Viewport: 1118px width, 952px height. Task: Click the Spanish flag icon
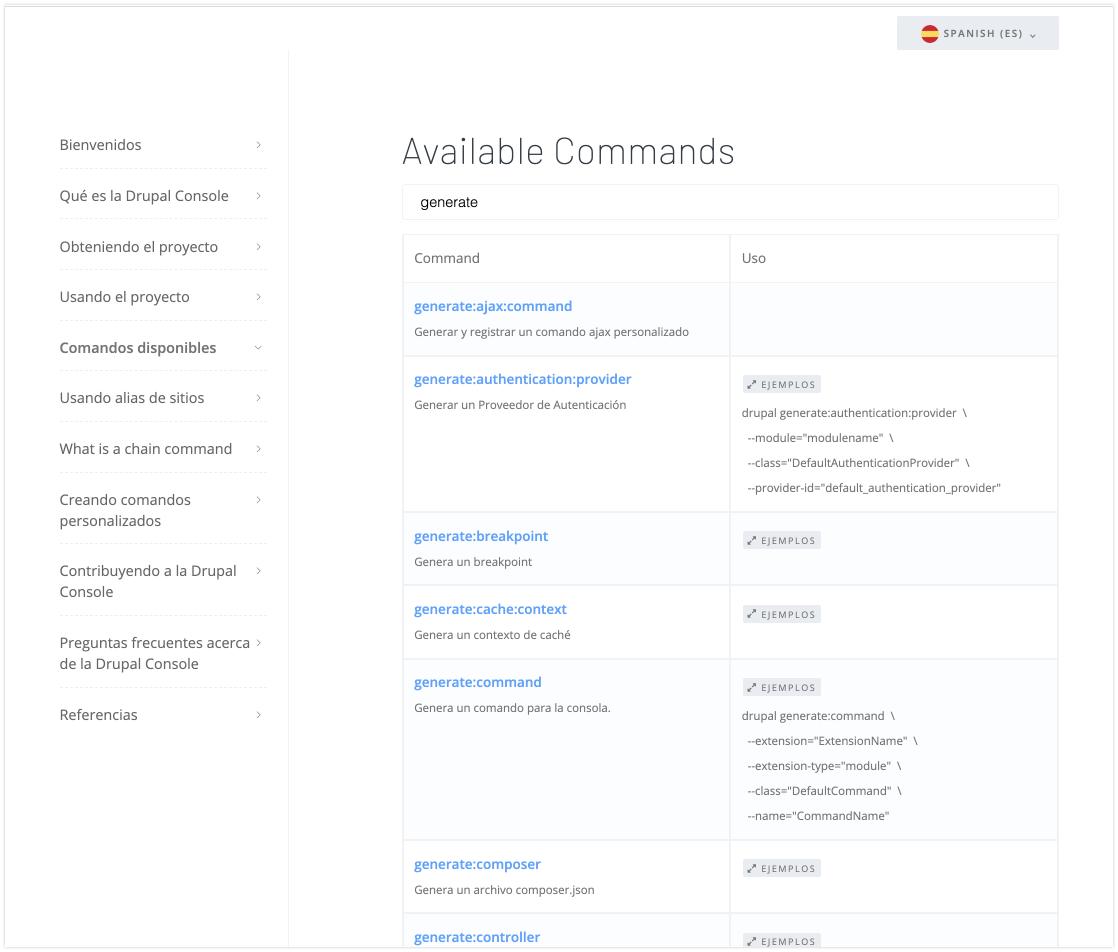930,34
